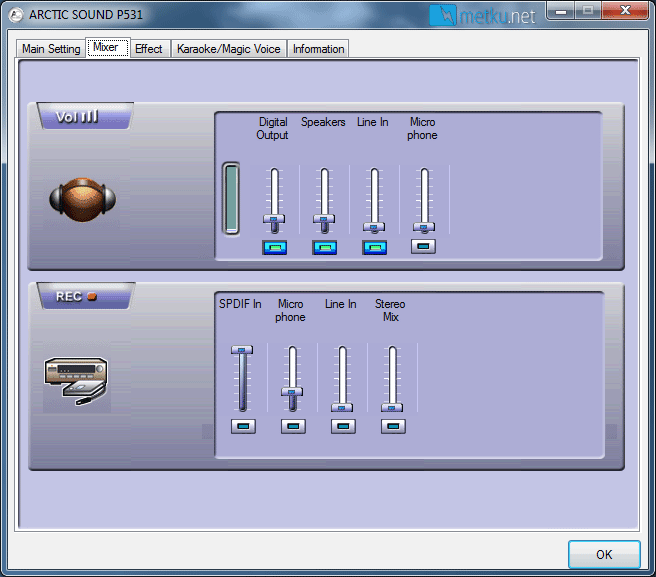The height and width of the screenshot is (577, 656).
Task: Adjust the Stereo Mix recording slider
Action: click(x=392, y=407)
